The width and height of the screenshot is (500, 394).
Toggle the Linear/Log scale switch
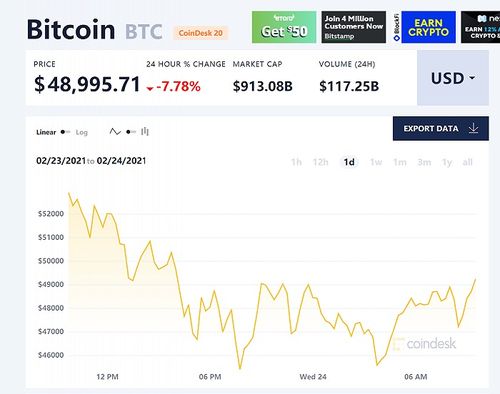(x=65, y=132)
